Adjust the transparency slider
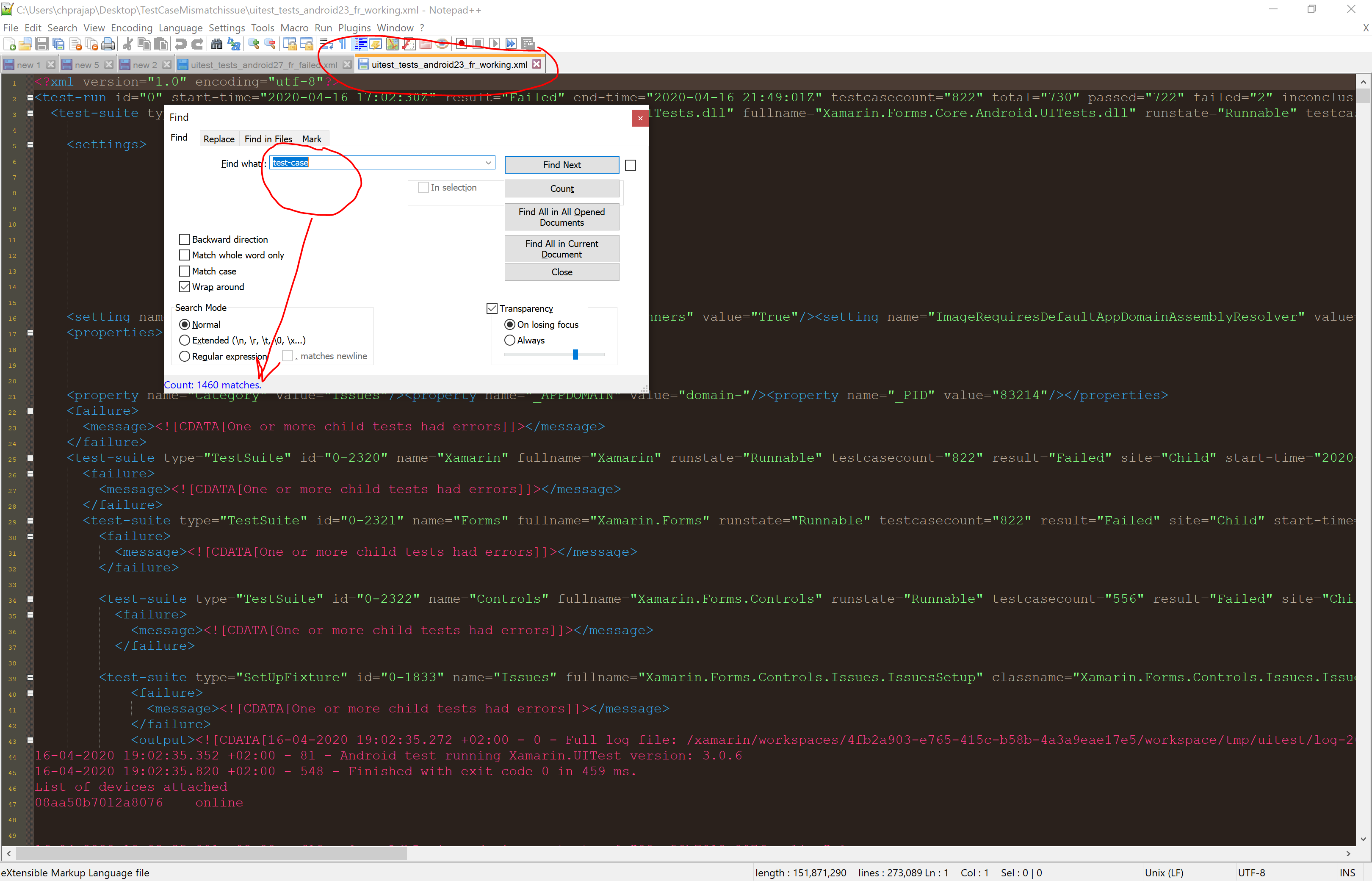 575,355
